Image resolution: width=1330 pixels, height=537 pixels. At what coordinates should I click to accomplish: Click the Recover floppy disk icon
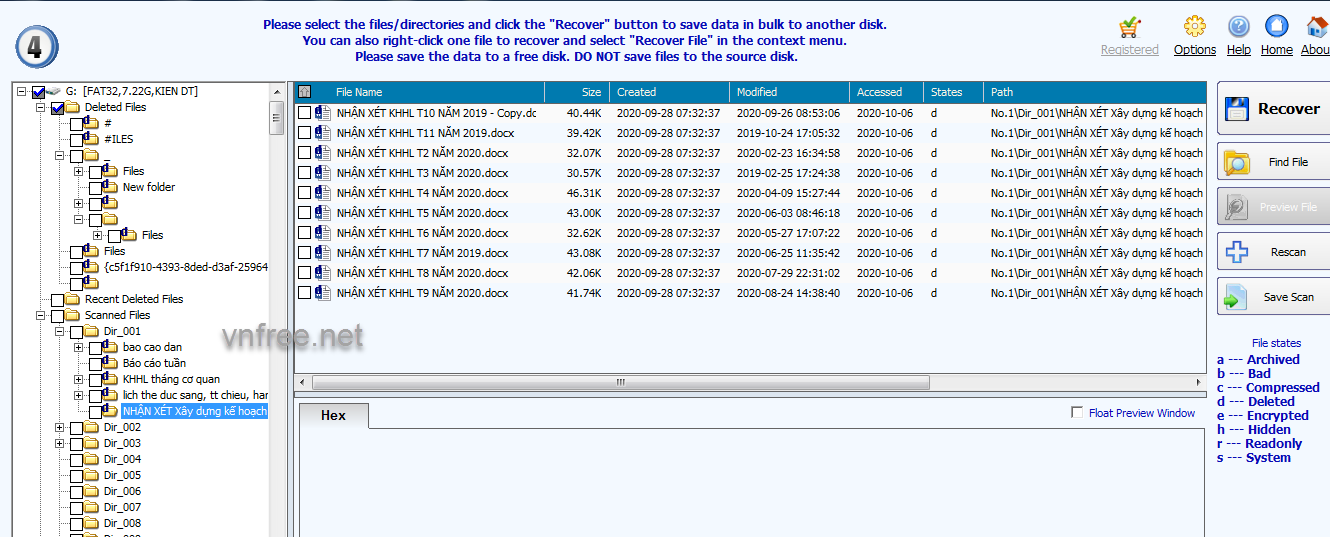click(1238, 109)
